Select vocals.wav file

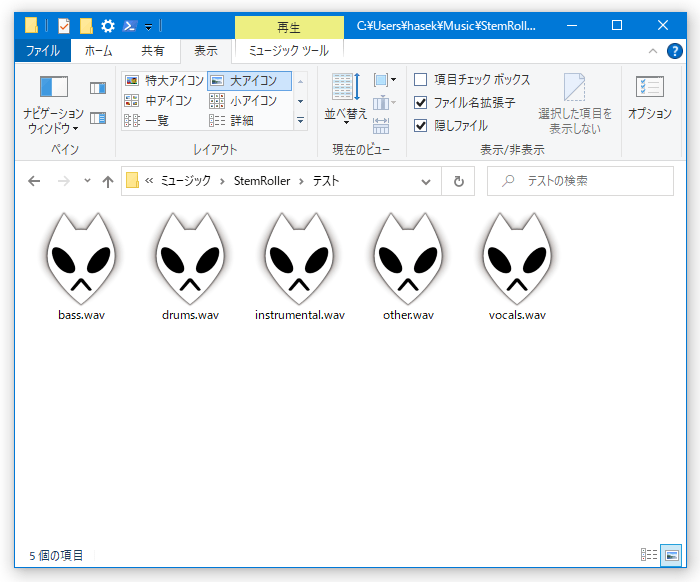coord(517,266)
